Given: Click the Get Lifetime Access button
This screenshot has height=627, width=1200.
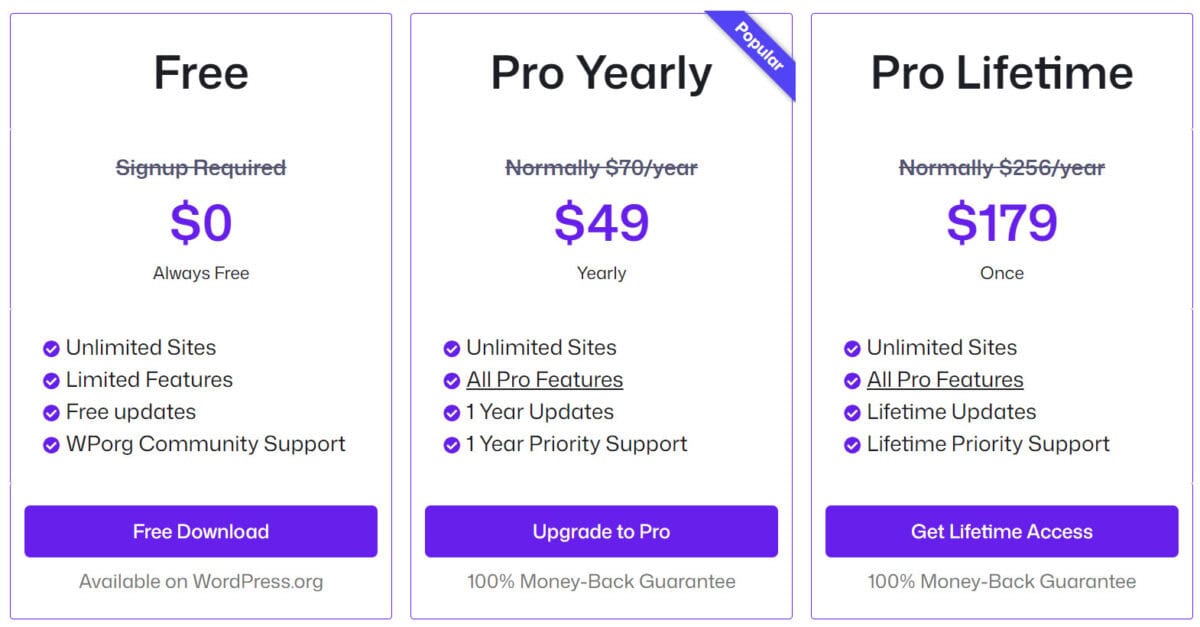Looking at the screenshot, I should (1002, 531).
